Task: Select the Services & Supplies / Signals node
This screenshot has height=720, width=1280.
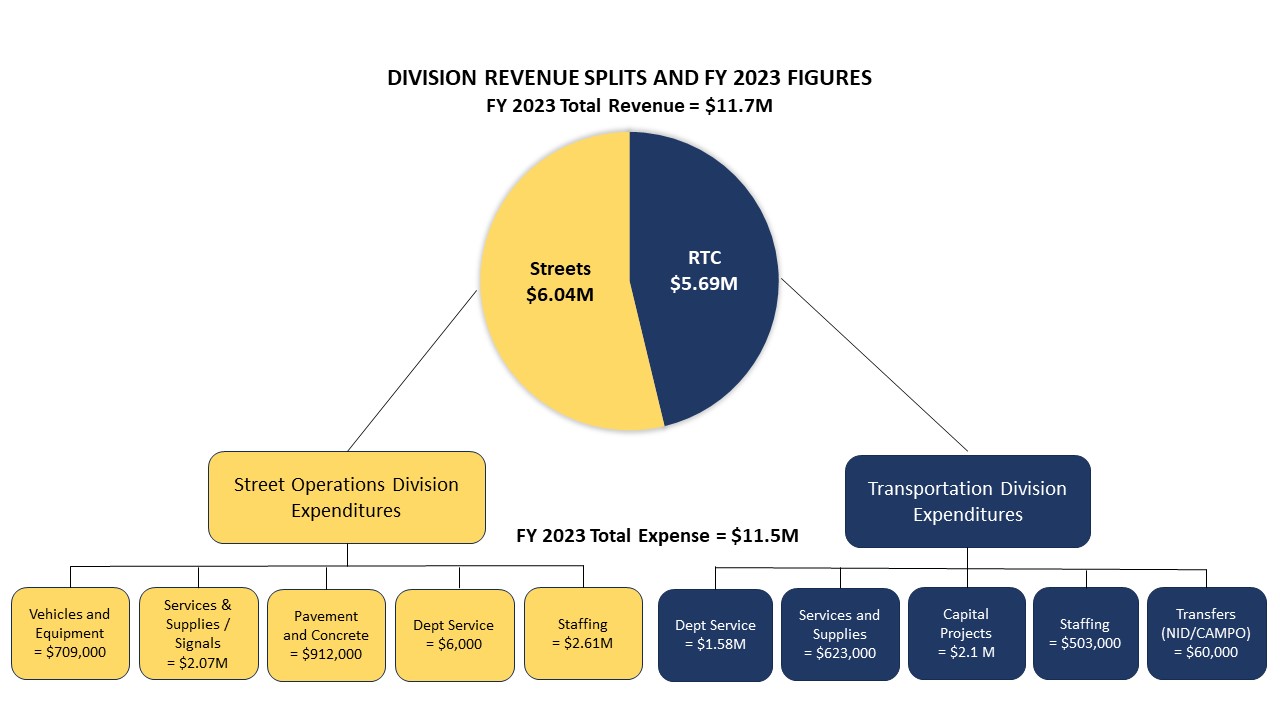Action: click(198, 633)
